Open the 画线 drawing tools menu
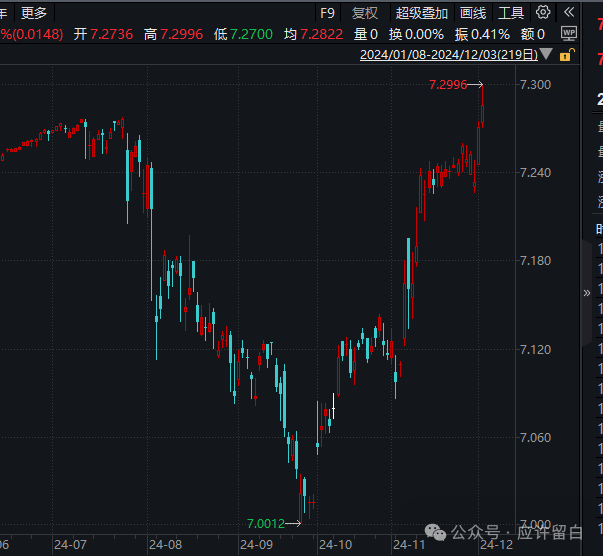The height and width of the screenshot is (556, 603). 473,13
